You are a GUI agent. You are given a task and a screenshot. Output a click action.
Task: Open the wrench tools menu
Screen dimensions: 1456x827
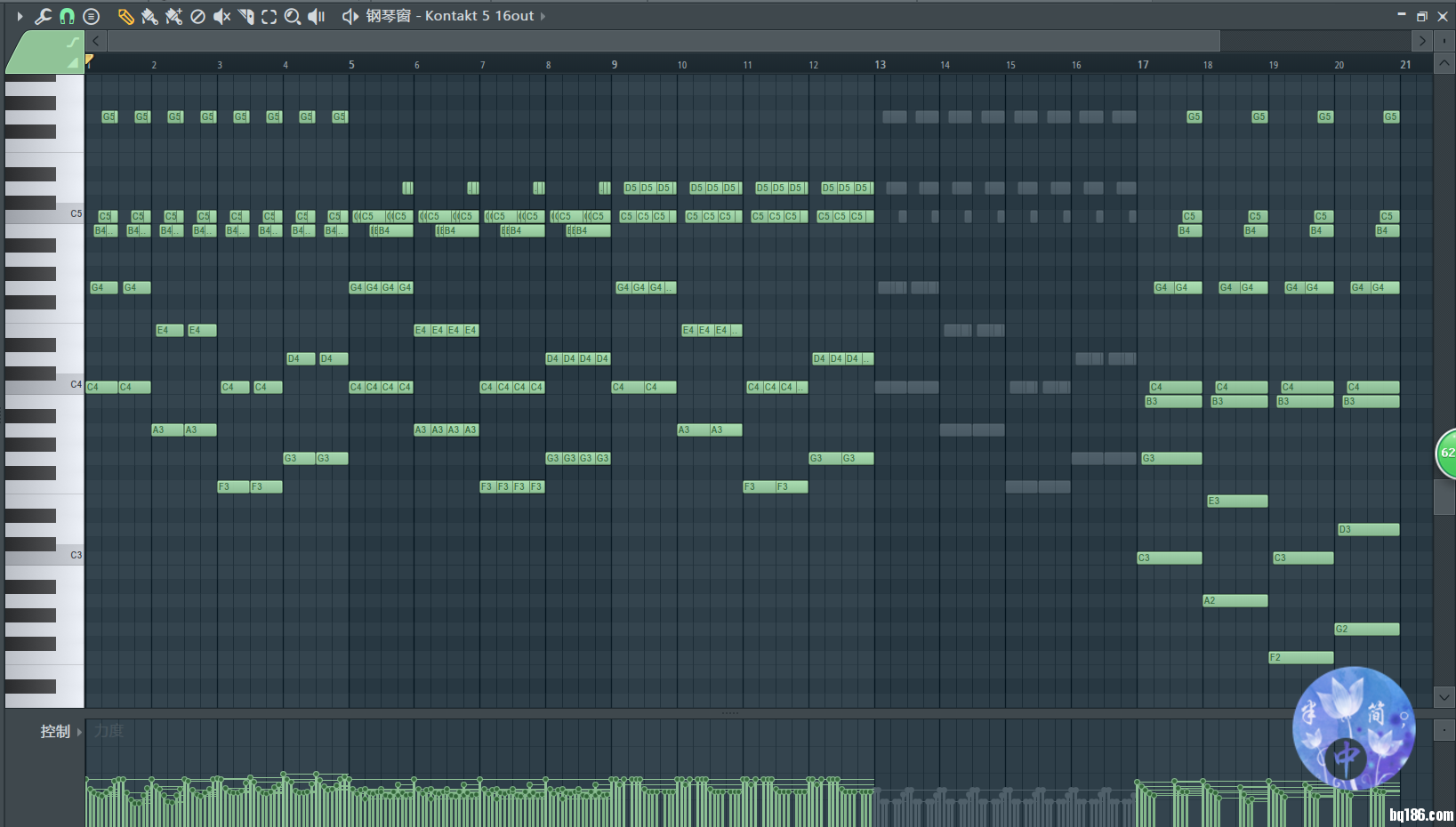(x=43, y=16)
